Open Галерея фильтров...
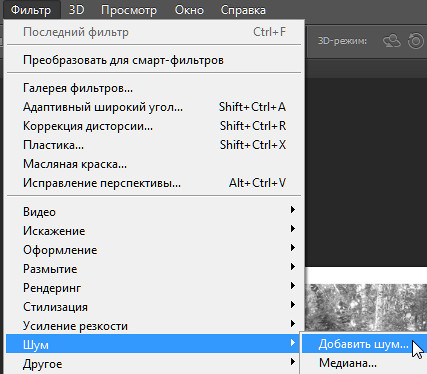This screenshot has width=427, height=374. 154,88
